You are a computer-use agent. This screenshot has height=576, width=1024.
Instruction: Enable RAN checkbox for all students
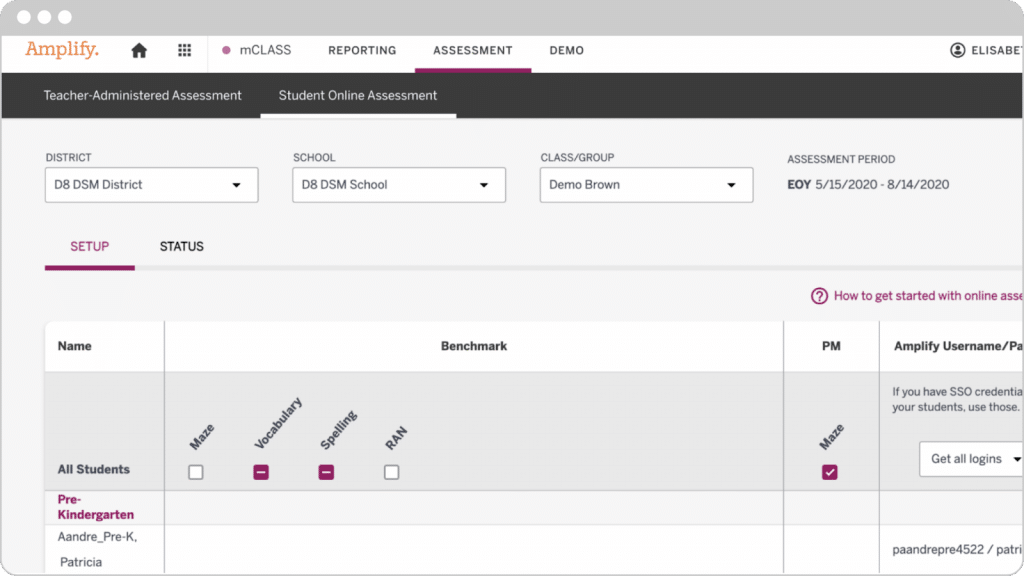pos(391,472)
